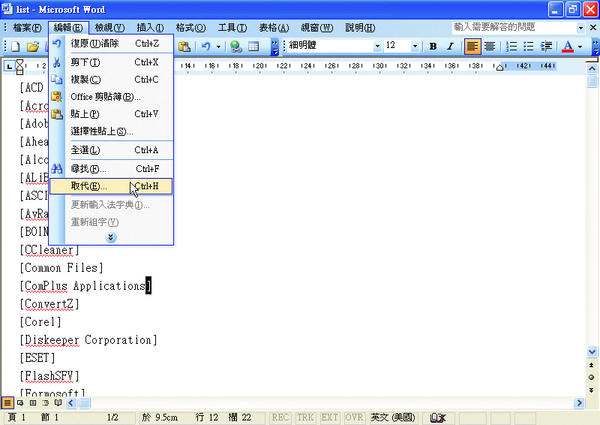Open the 格式(O) menu
This screenshot has height=425, width=600.
(191, 28)
